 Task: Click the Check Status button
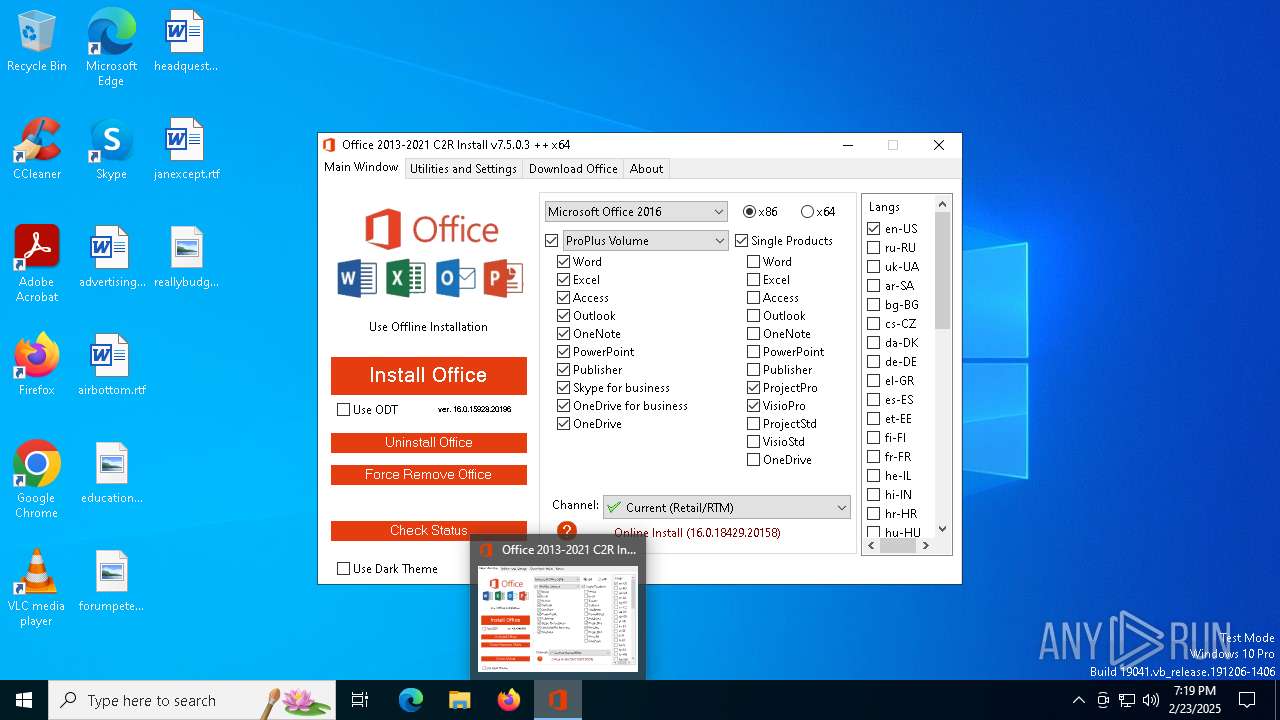428,530
